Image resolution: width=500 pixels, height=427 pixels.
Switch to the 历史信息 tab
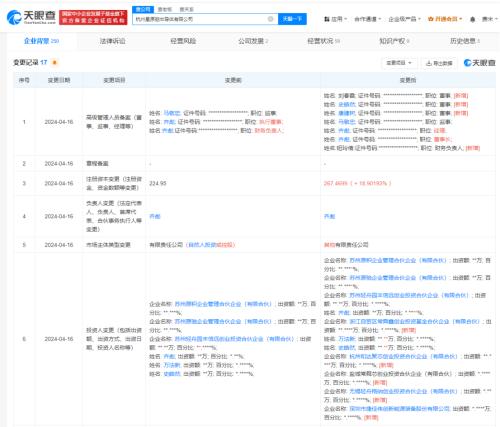pos(465,41)
